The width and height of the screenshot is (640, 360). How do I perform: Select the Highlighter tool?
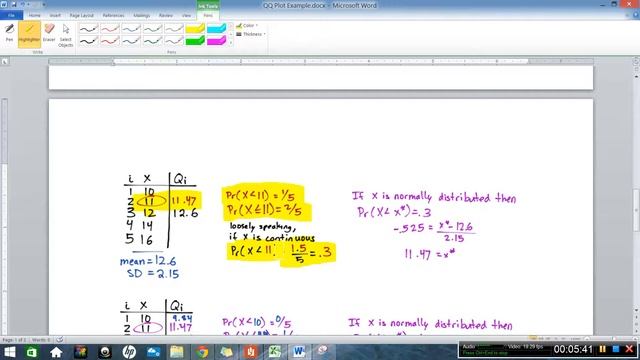[29, 34]
